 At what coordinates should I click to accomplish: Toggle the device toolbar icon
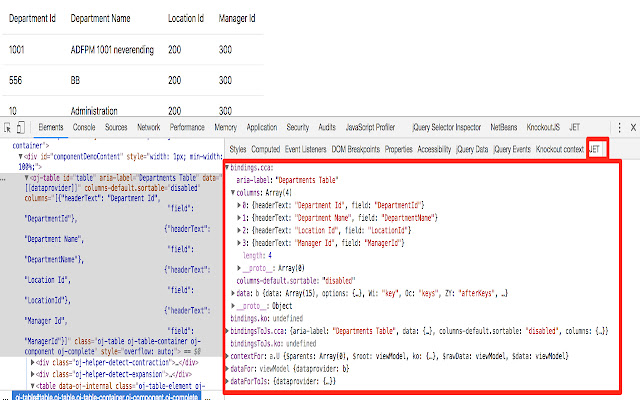click(x=20, y=128)
